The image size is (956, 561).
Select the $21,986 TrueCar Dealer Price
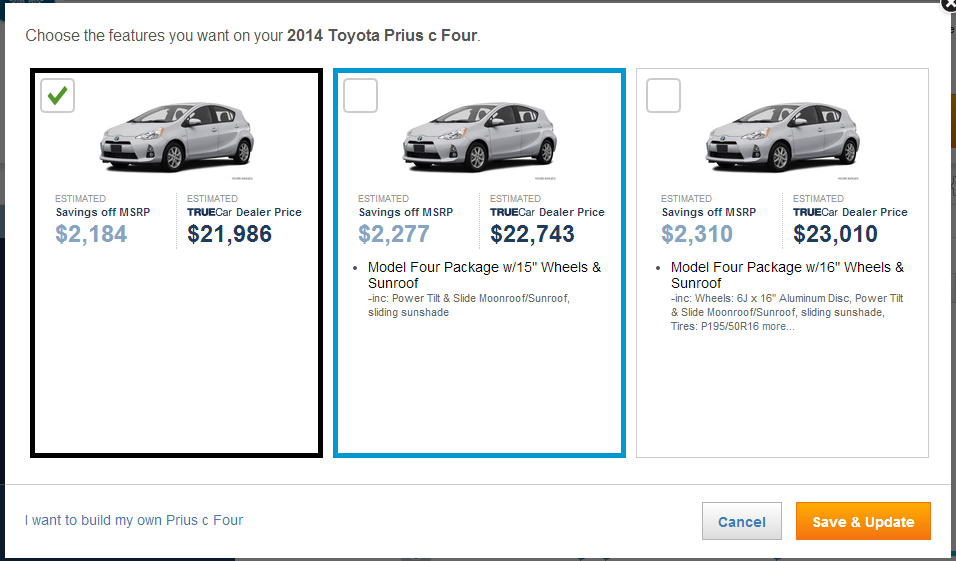(x=229, y=235)
